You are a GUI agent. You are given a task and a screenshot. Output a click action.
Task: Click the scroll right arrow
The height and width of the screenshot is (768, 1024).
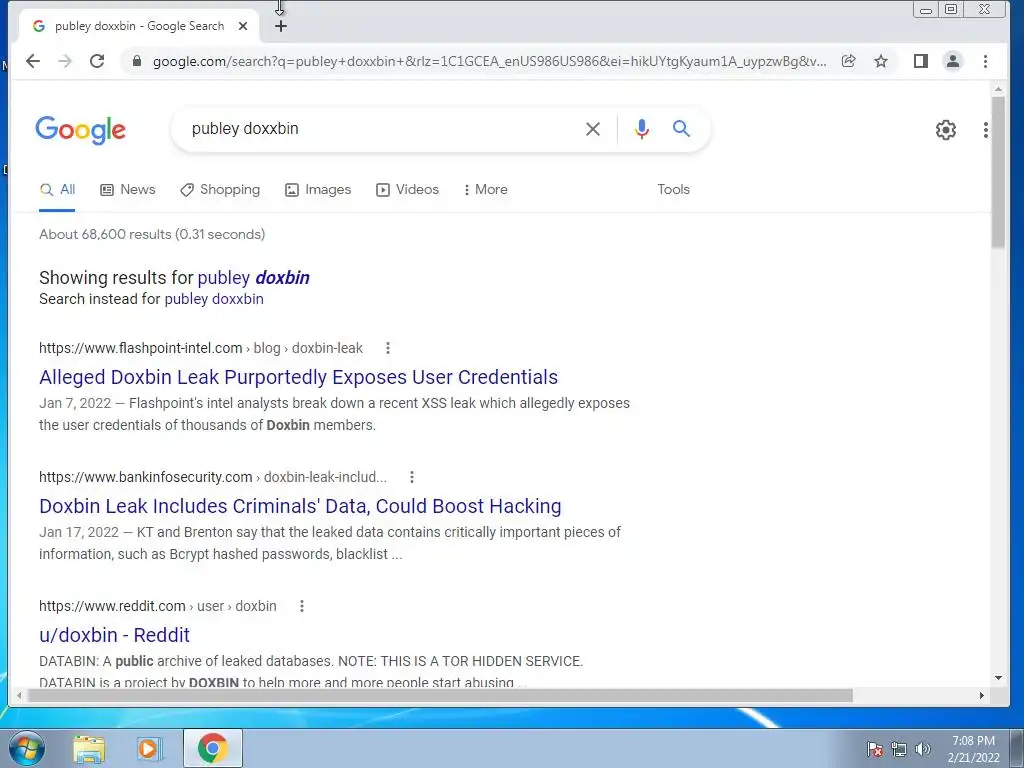click(x=982, y=696)
